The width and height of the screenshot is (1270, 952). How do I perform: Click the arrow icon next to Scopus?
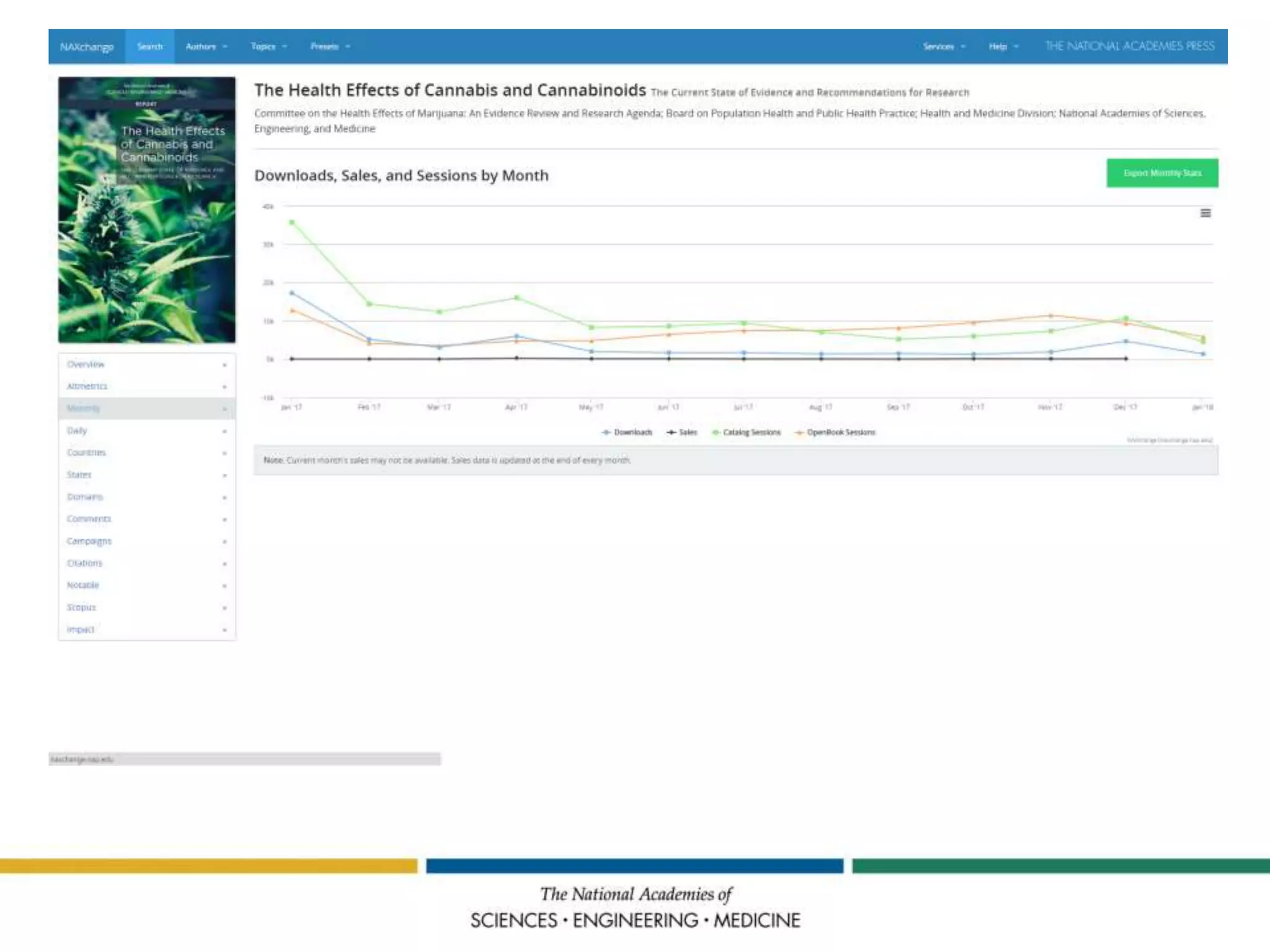click(224, 608)
